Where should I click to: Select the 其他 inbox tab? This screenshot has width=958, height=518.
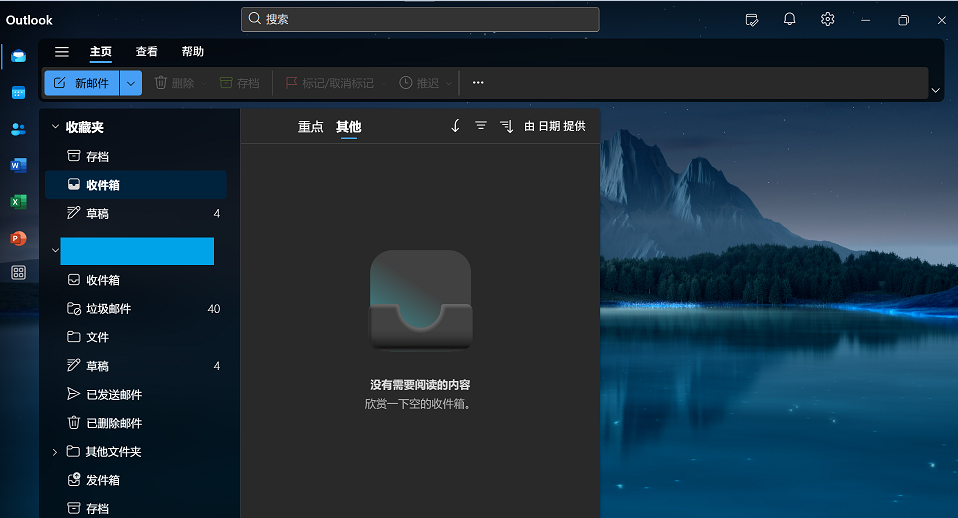pos(348,126)
